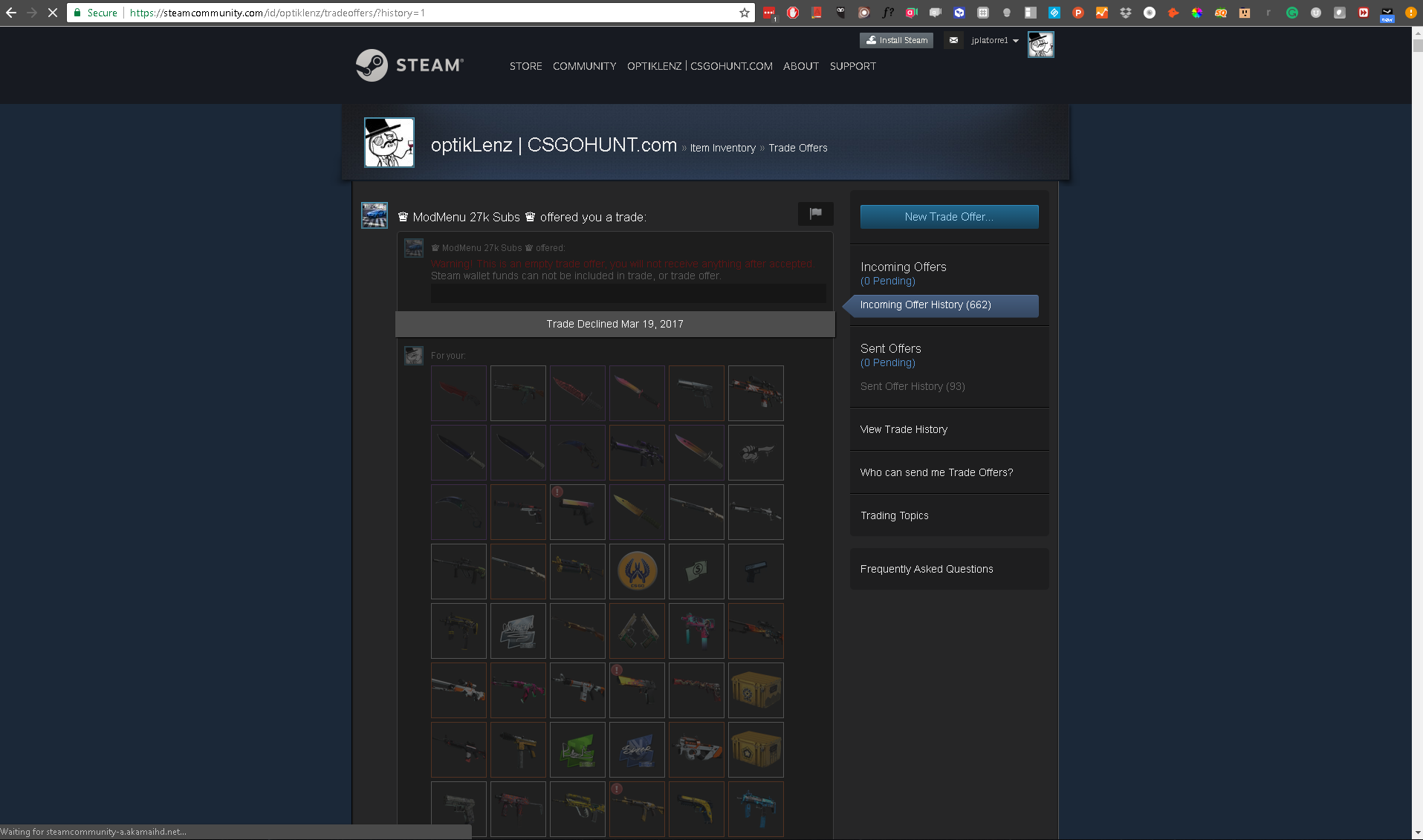The image size is (1423, 840).
Task: Go back to the previous page
Action: pos(11,13)
